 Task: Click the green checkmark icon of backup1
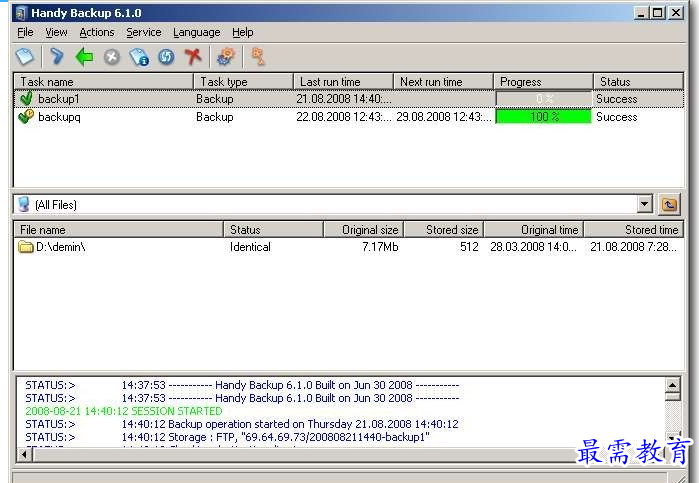coord(26,99)
